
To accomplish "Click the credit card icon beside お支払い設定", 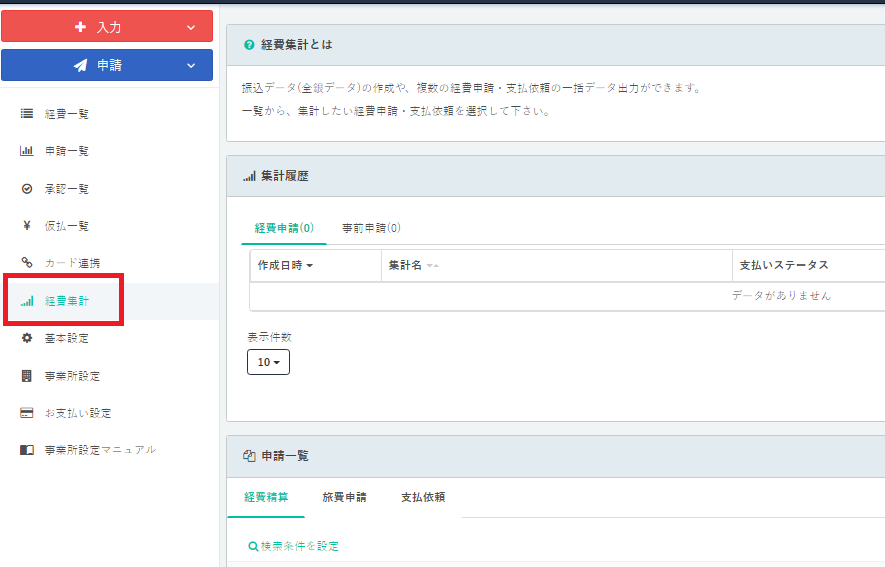I will (27, 413).
